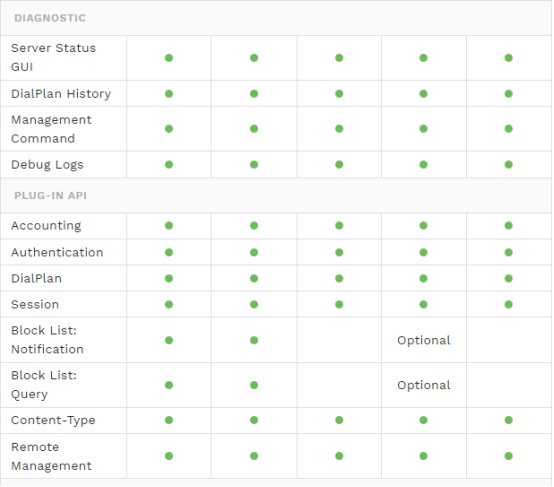Screen dimensions: 554x487
Task: Click the last column dot for Remote Management
Action: point(509,457)
